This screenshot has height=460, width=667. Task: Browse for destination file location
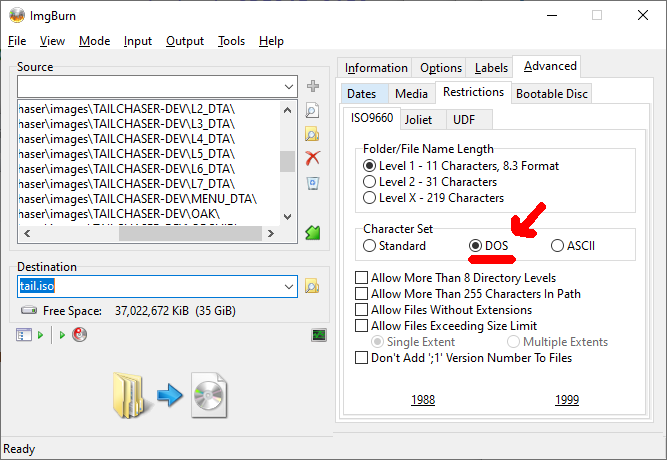(313, 287)
